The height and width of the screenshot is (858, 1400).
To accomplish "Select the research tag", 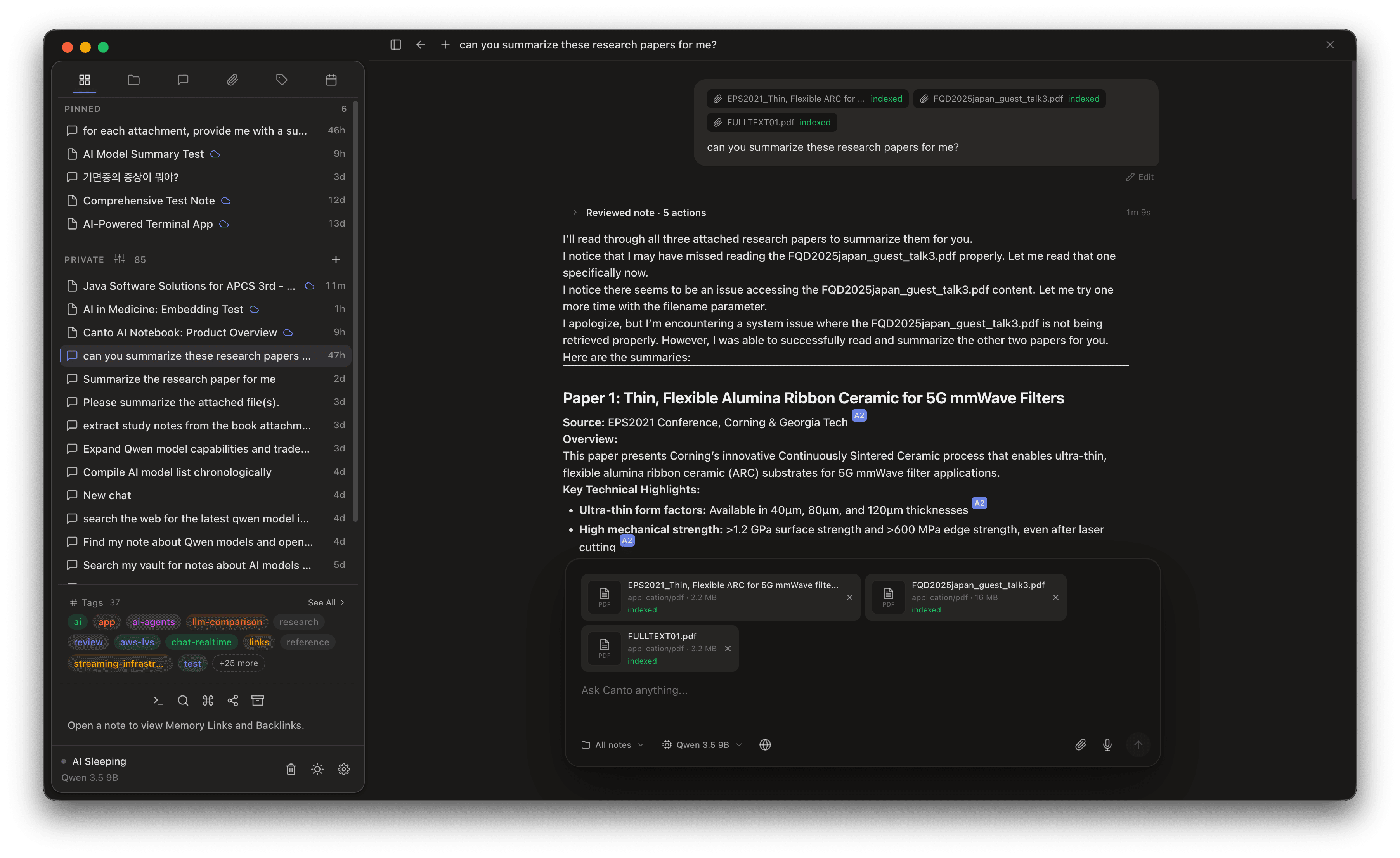I will pos(298,622).
